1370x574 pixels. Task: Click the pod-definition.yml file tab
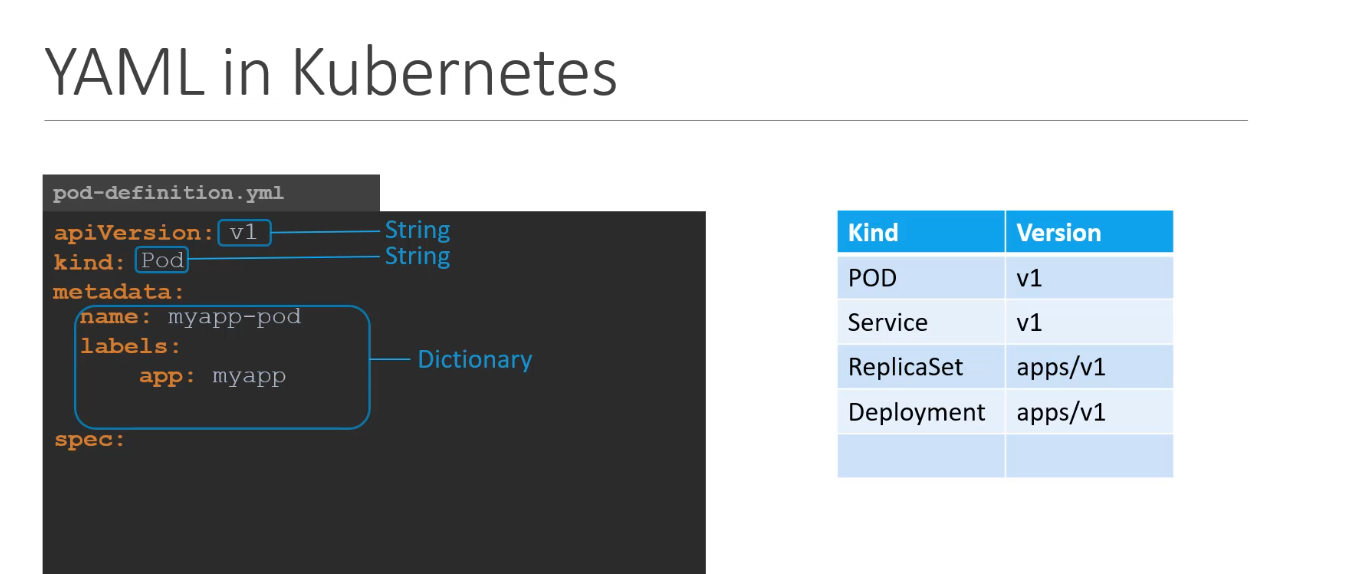(168, 193)
